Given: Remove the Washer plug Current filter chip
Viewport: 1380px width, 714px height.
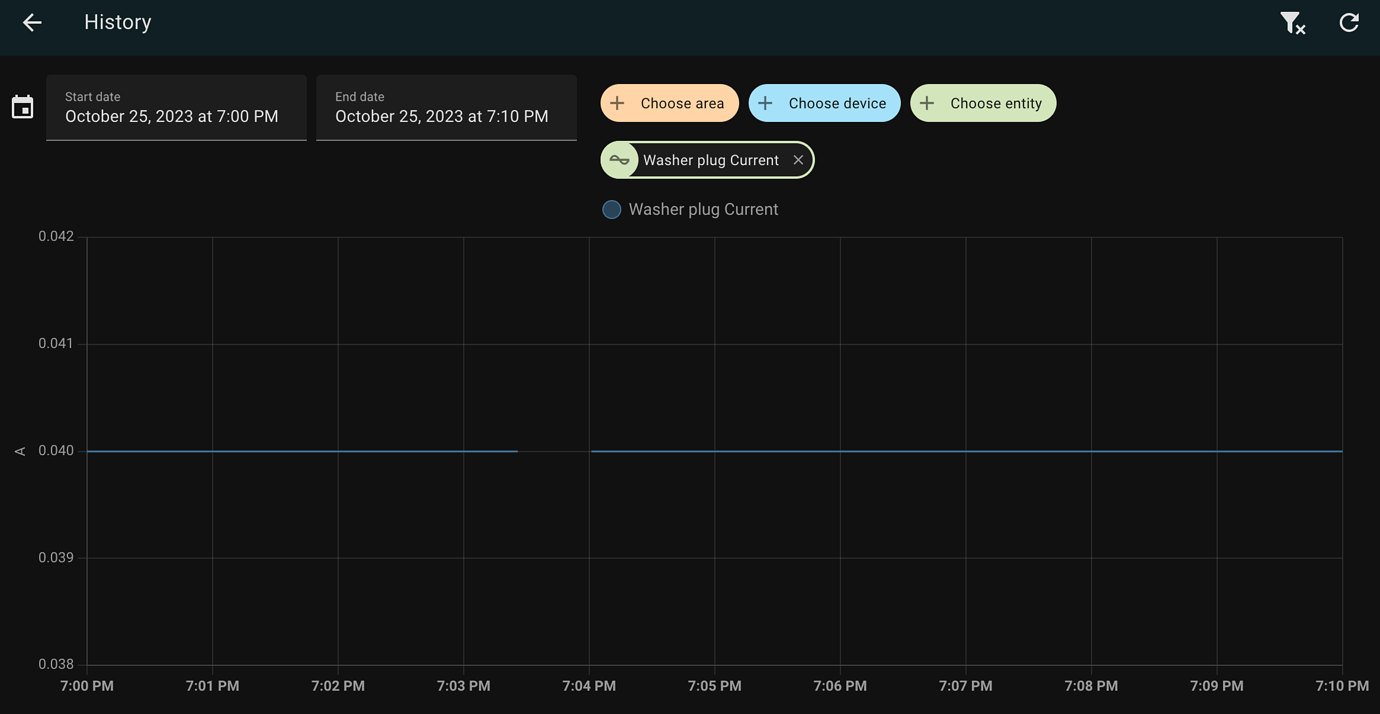Looking at the screenshot, I should point(798,159).
